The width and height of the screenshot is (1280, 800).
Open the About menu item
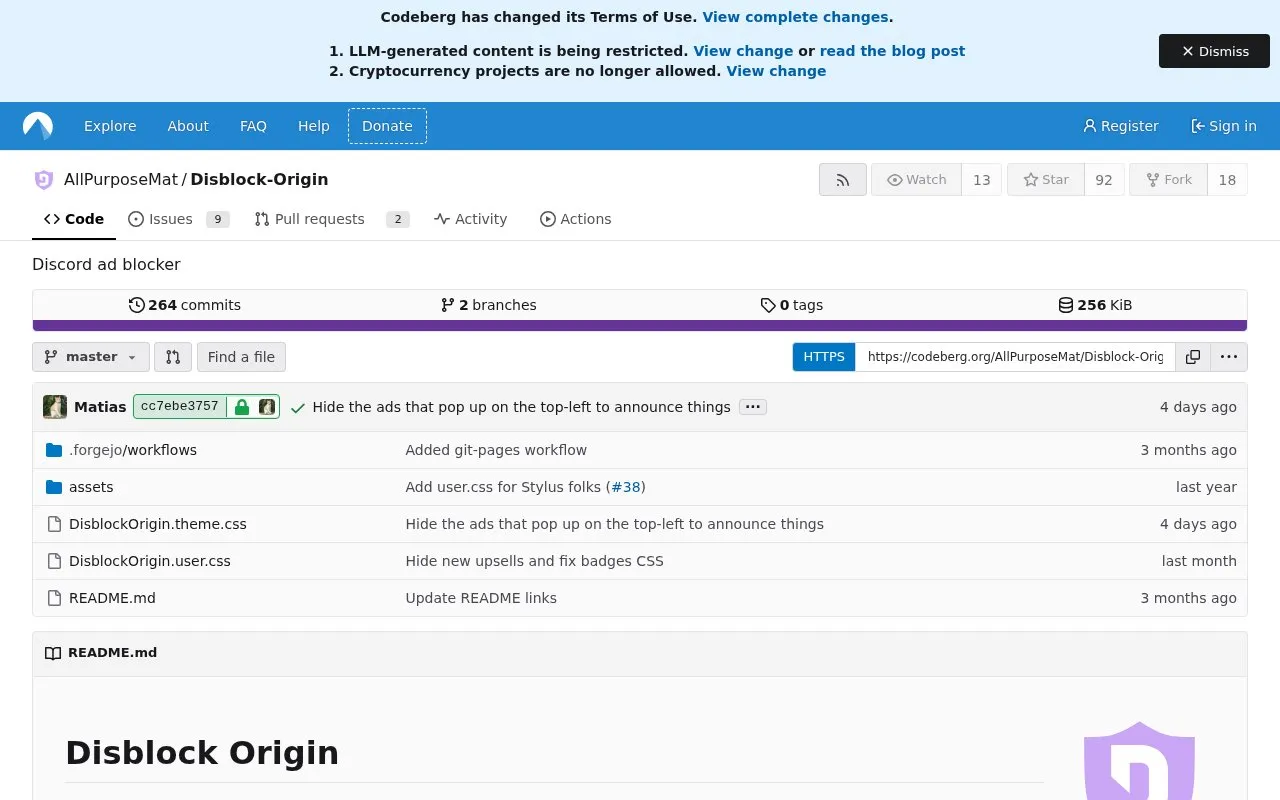188,126
